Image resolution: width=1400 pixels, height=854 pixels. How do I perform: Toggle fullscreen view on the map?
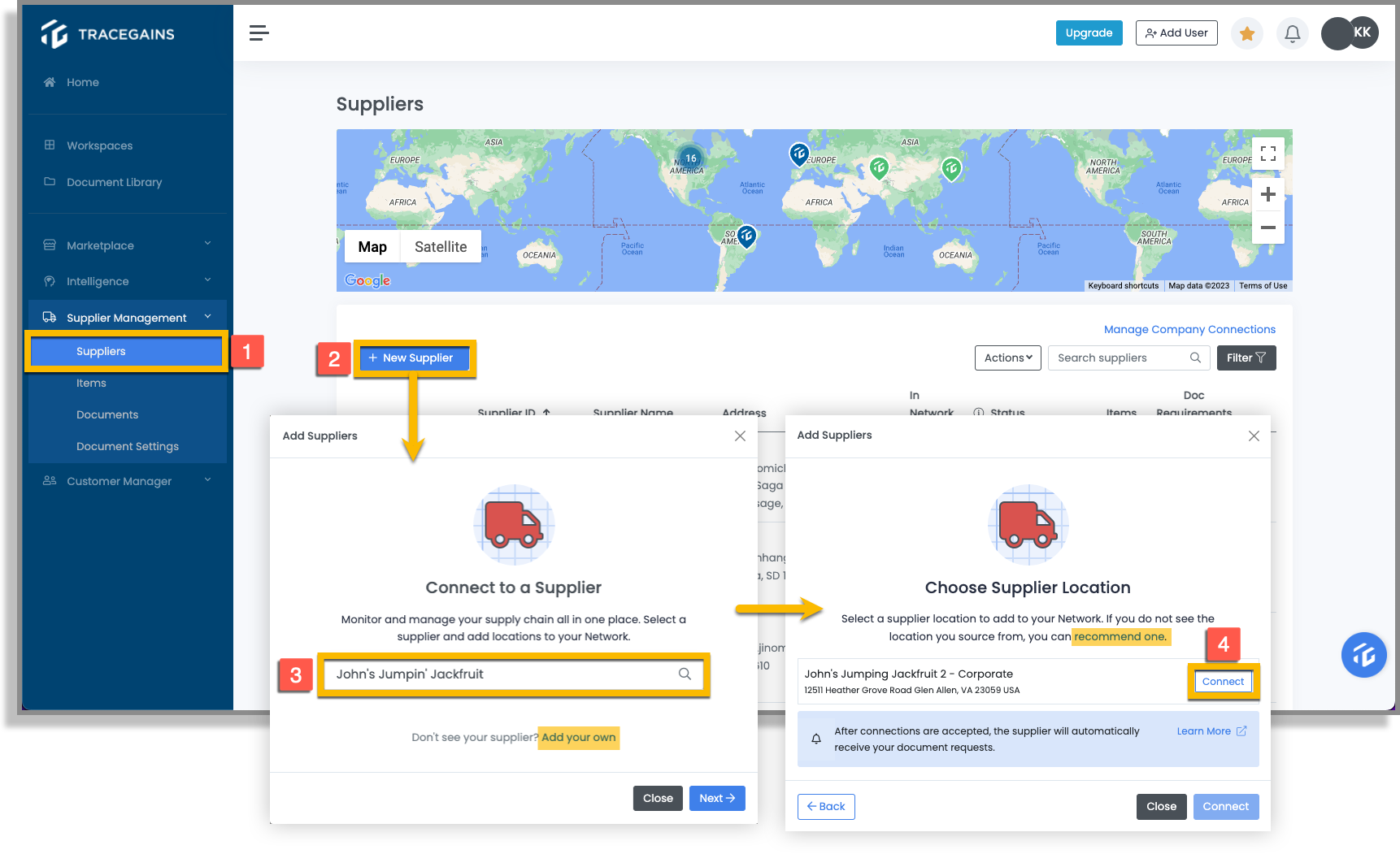[1267, 153]
